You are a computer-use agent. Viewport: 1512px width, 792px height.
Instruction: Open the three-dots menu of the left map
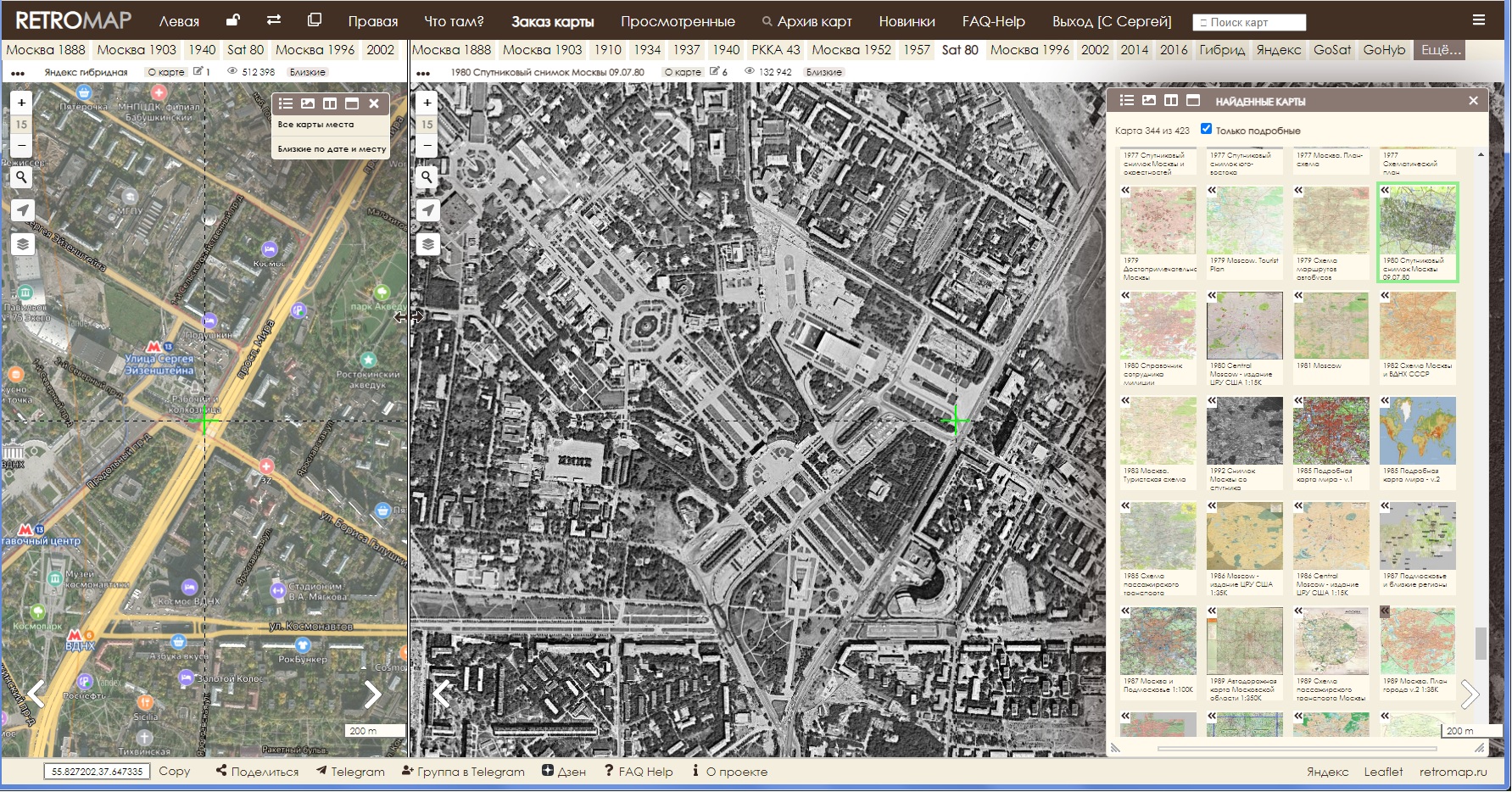click(x=17, y=73)
